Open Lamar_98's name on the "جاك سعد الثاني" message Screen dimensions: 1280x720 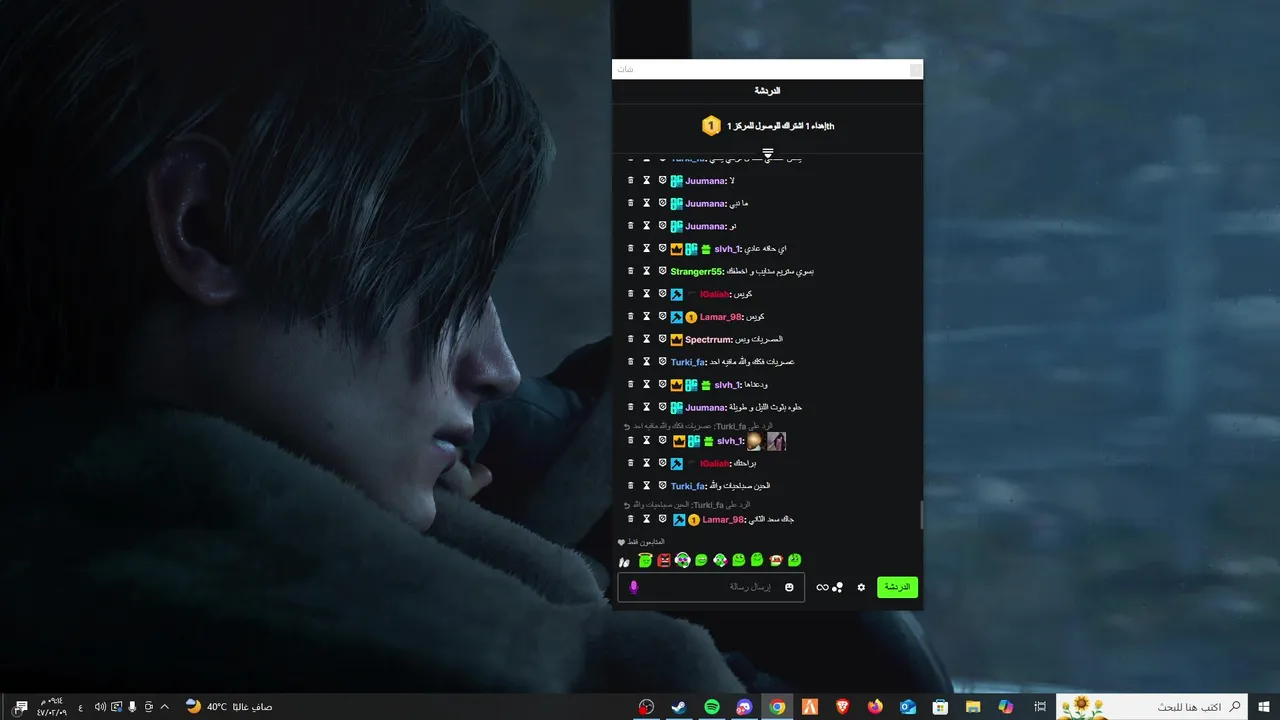(x=723, y=519)
